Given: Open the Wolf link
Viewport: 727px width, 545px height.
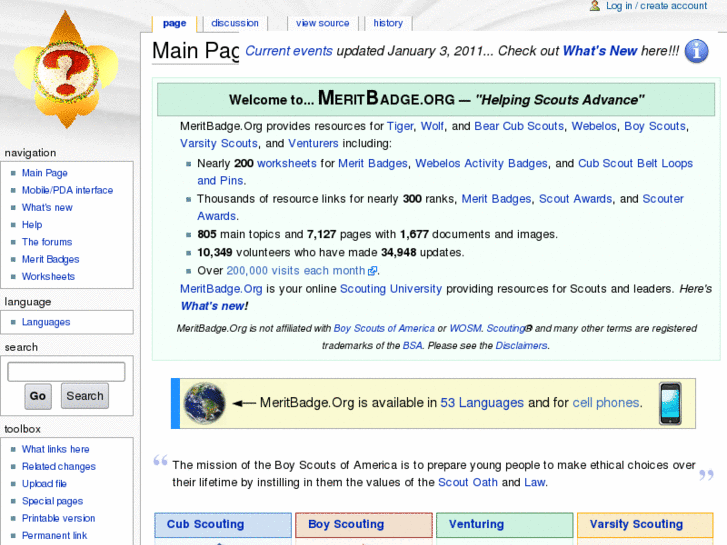Looking at the screenshot, I should coord(432,126).
